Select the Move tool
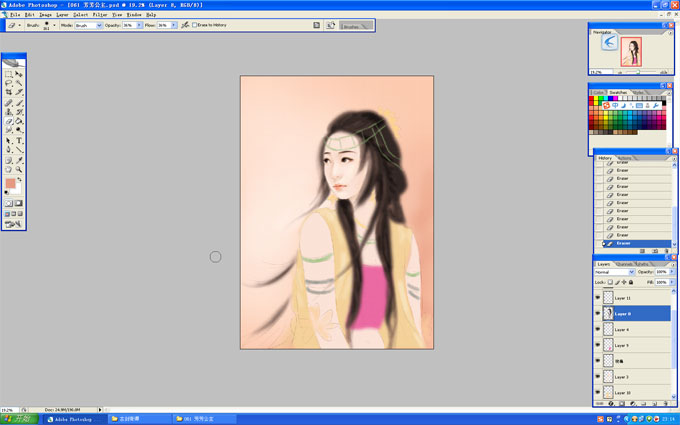680x425 pixels. (x=19, y=74)
